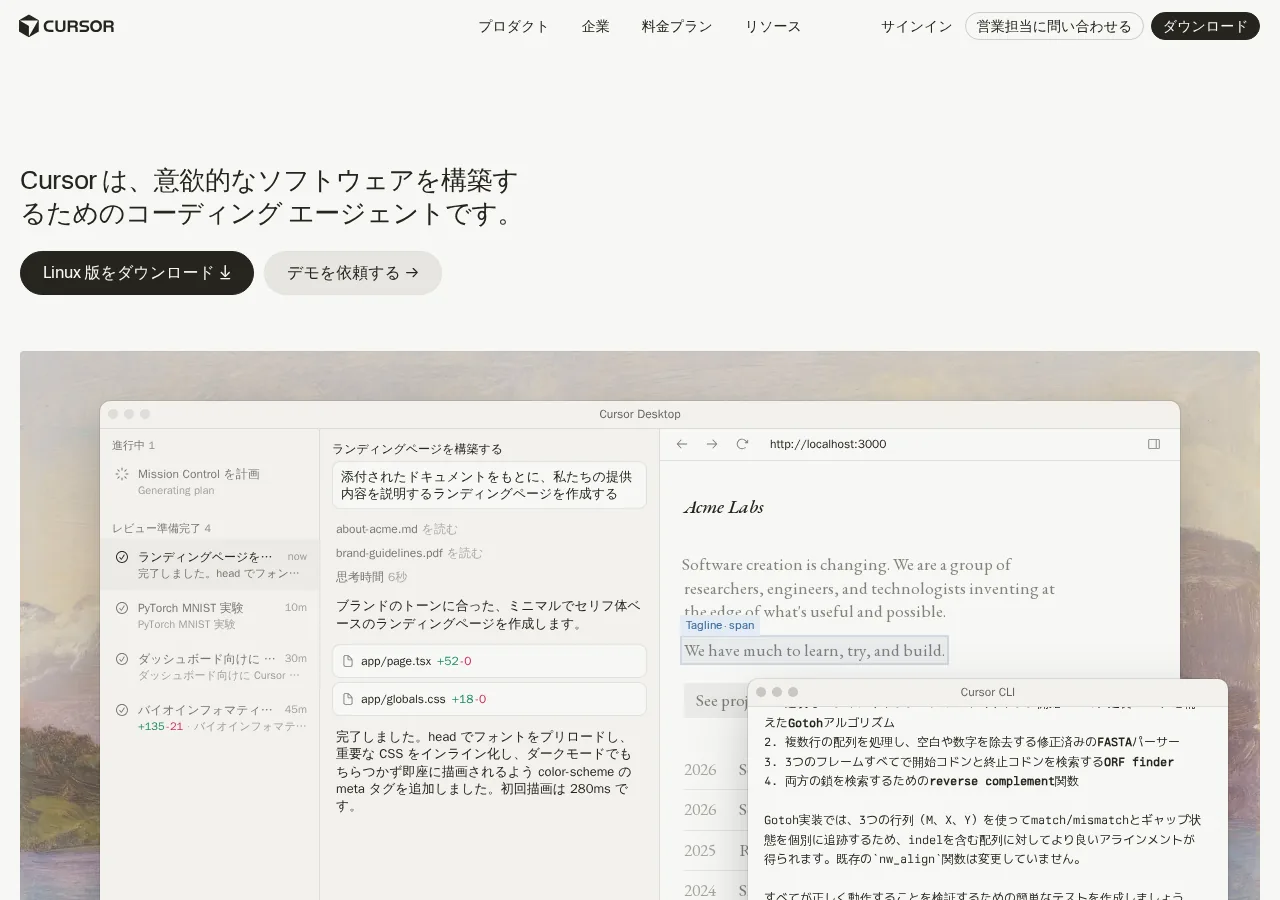
Task: Click 営業担当に問い合わせる button
Action: coord(1054,26)
